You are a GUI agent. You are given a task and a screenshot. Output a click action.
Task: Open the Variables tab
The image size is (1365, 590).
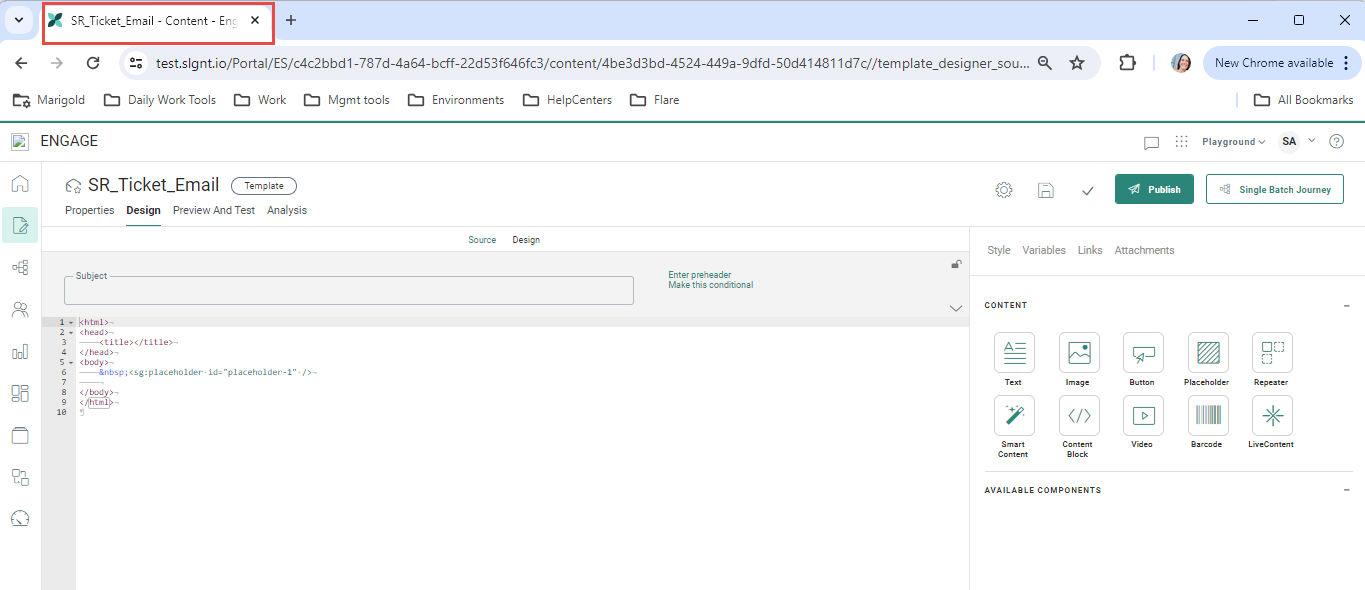click(x=1043, y=250)
